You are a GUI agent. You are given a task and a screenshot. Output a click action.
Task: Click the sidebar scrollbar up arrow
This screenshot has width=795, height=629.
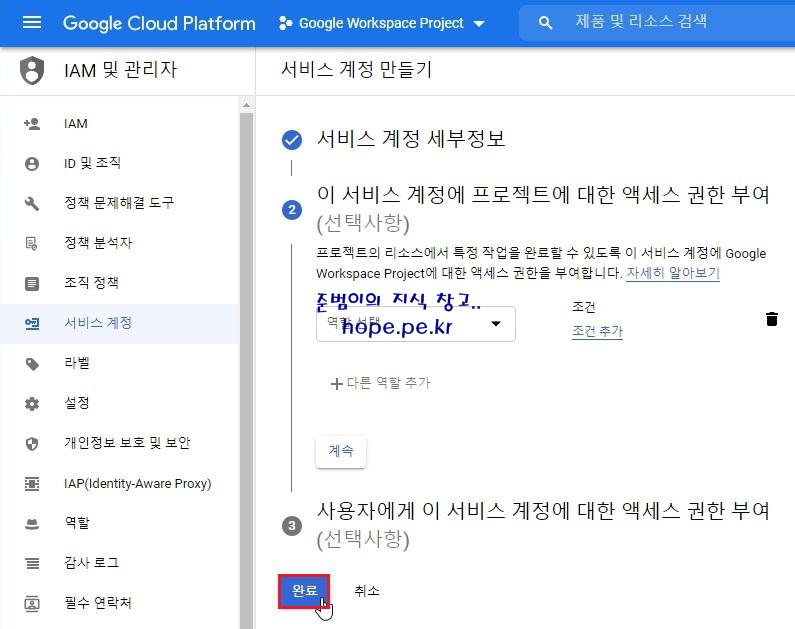click(x=246, y=105)
